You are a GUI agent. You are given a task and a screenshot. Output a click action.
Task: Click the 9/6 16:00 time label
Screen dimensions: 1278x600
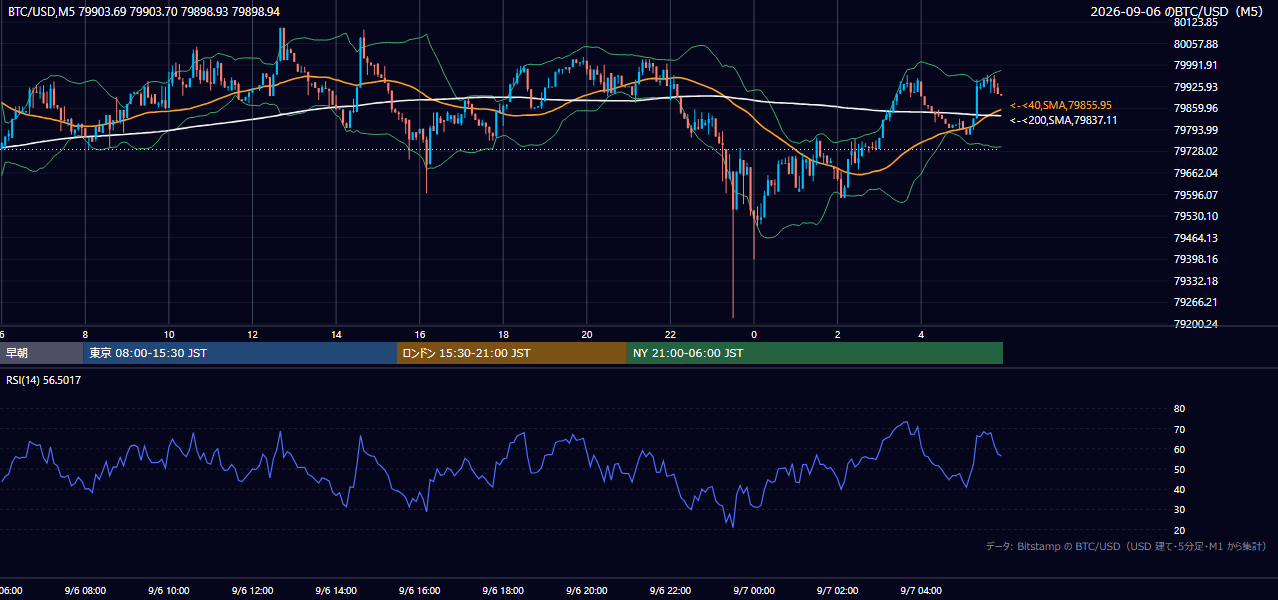tap(420, 591)
